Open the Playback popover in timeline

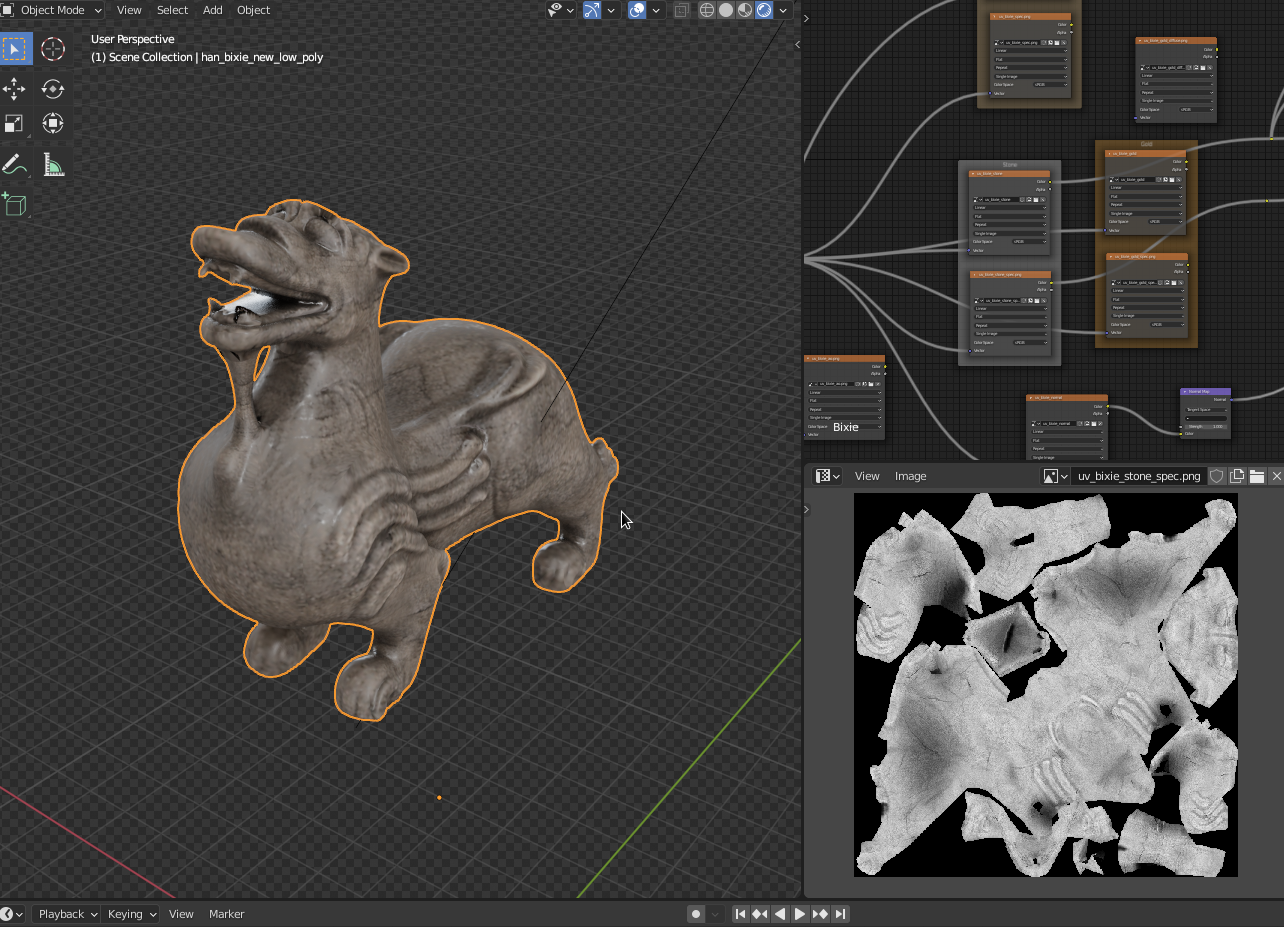click(x=67, y=914)
